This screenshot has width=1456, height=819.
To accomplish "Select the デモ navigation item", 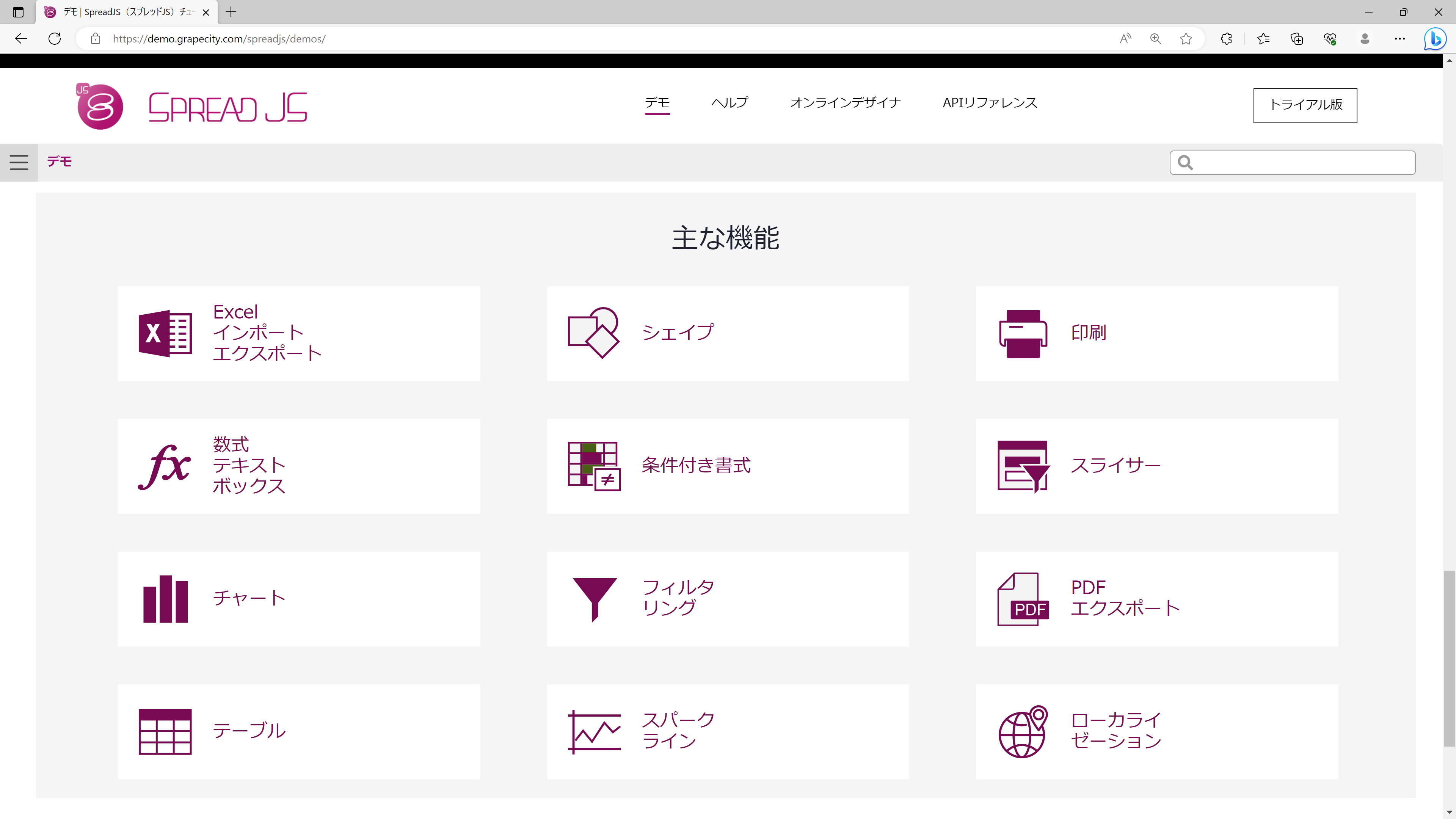I will (x=657, y=103).
